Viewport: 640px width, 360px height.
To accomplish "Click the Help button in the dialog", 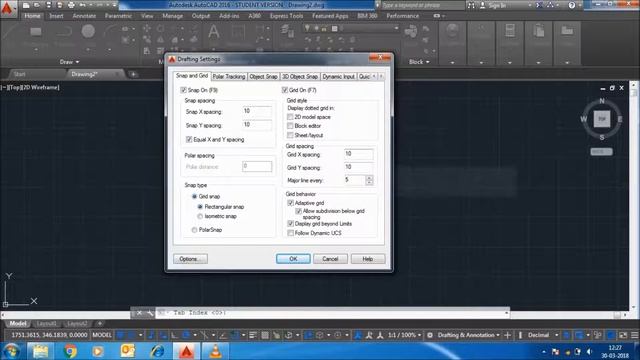I will click(x=368, y=259).
